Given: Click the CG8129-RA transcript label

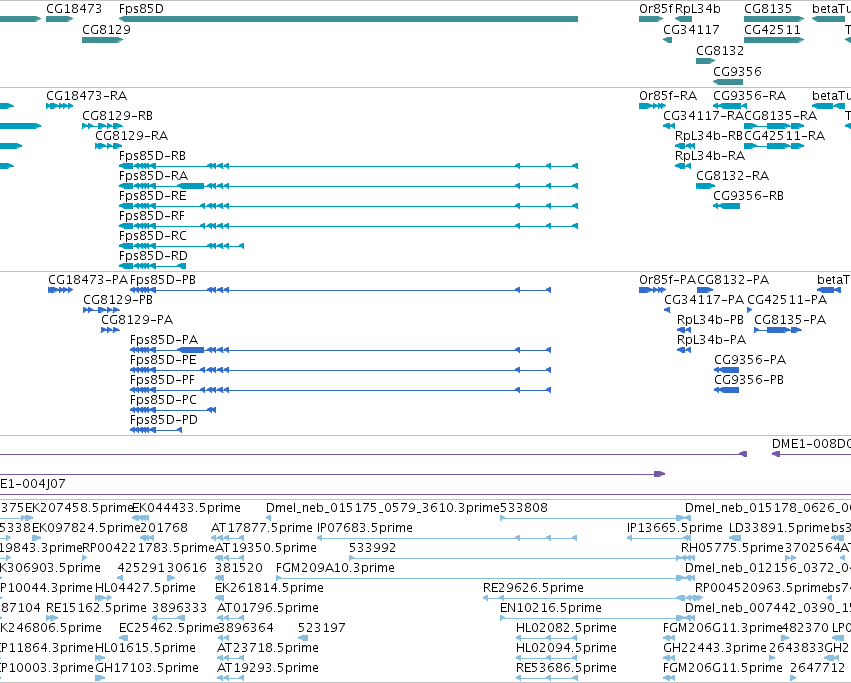Looking at the screenshot, I should [x=132, y=136].
